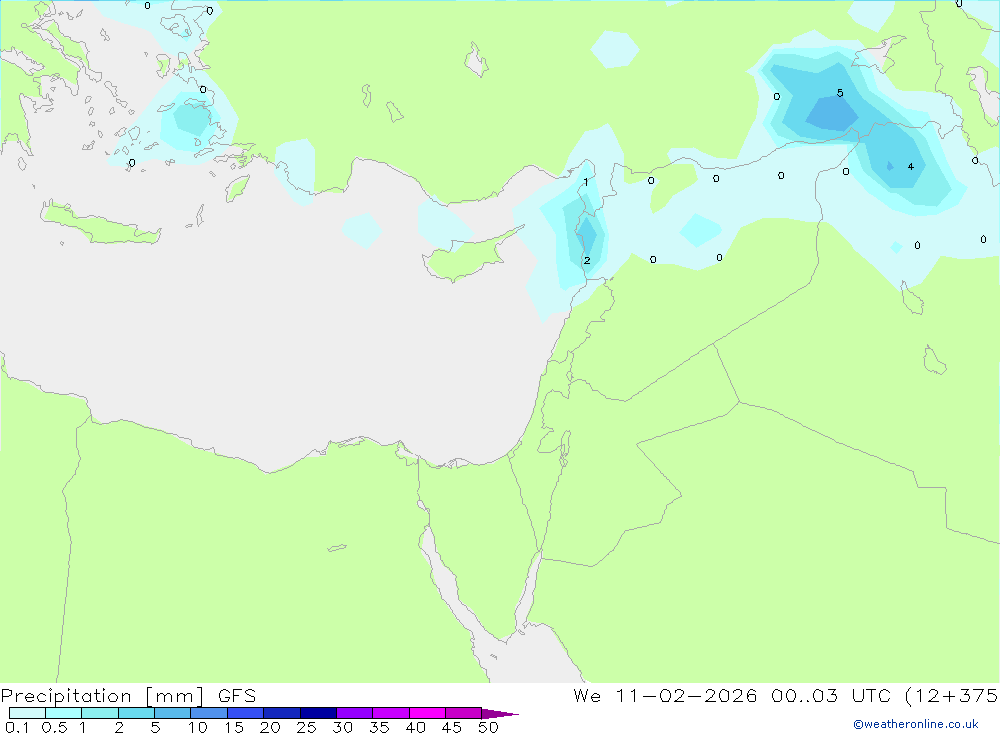Click the '5' precipitation value on map
Image resolution: width=1000 pixels, height=733 pixels.
(840, 93)
